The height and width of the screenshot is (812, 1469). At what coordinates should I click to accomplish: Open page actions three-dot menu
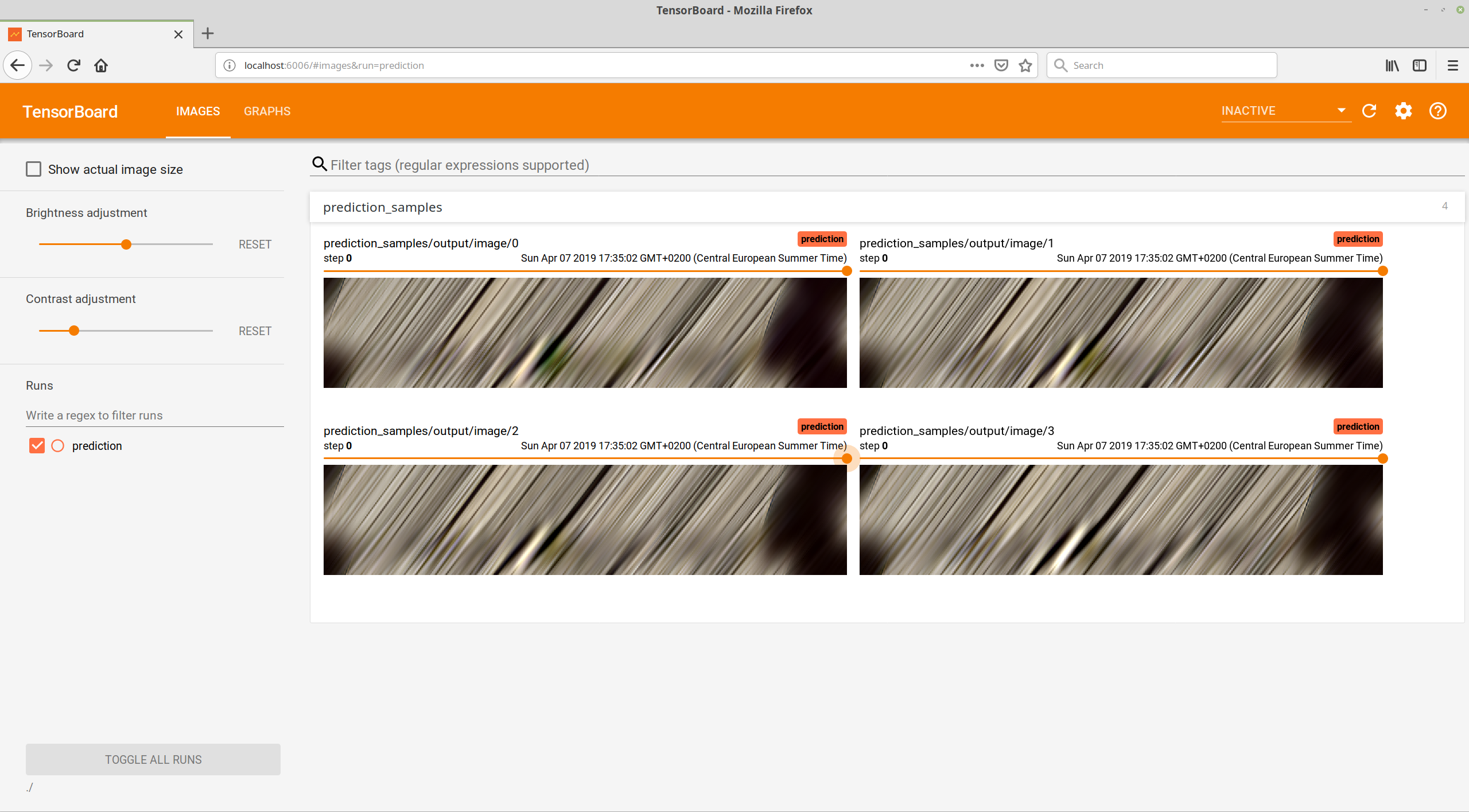977,65
